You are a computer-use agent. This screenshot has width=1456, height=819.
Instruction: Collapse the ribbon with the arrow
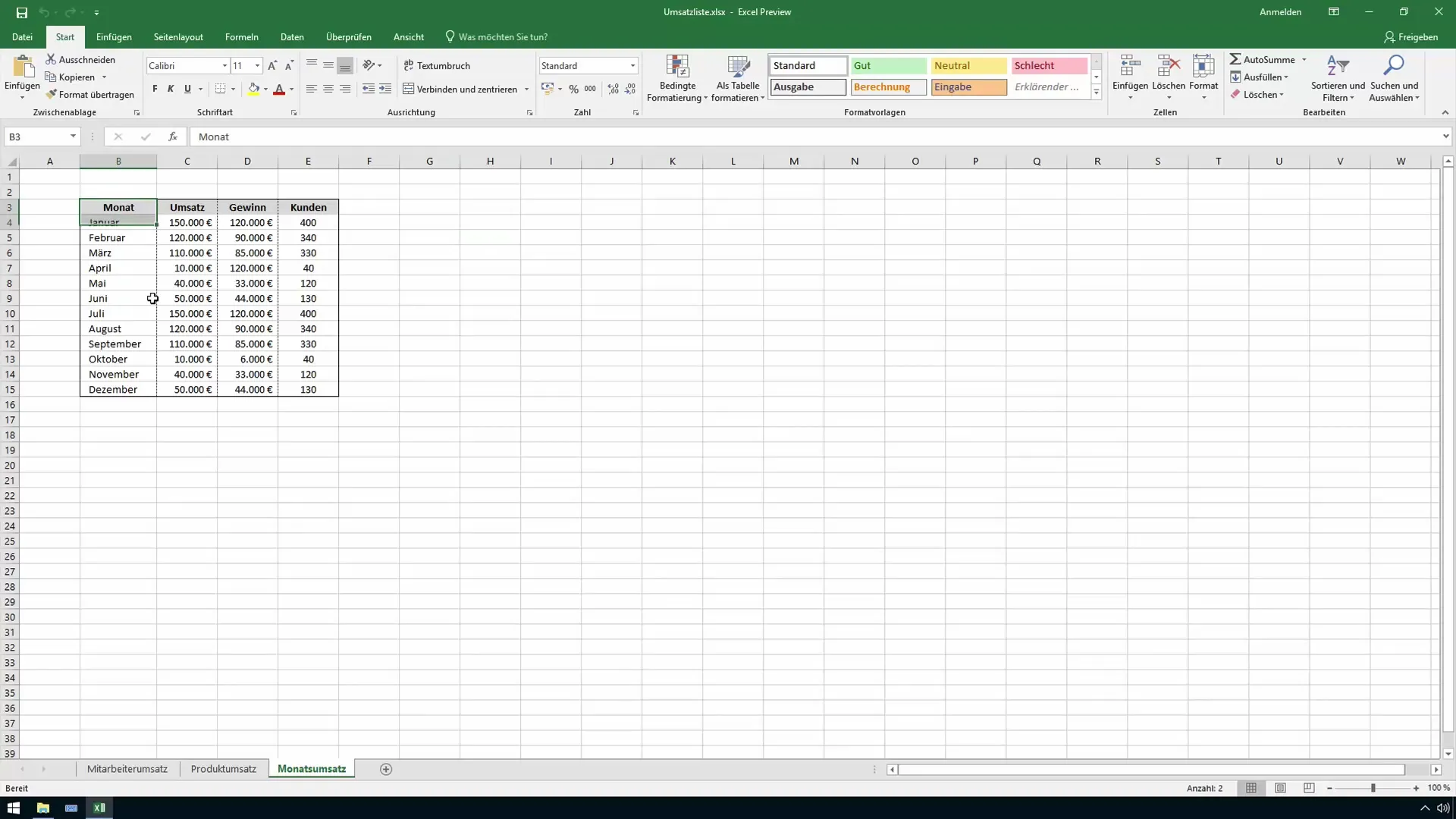pos(1445,112)
